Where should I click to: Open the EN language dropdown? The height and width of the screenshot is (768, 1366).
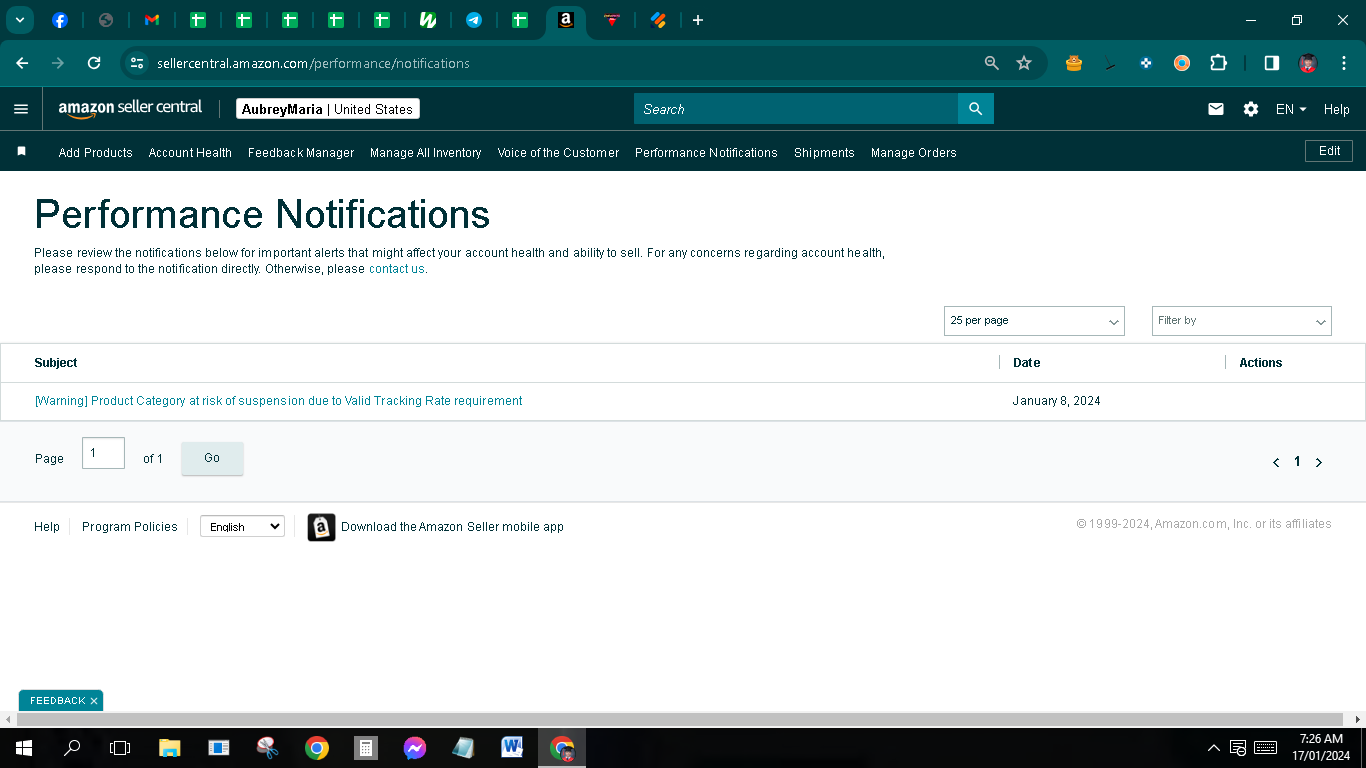(1291, 109)
